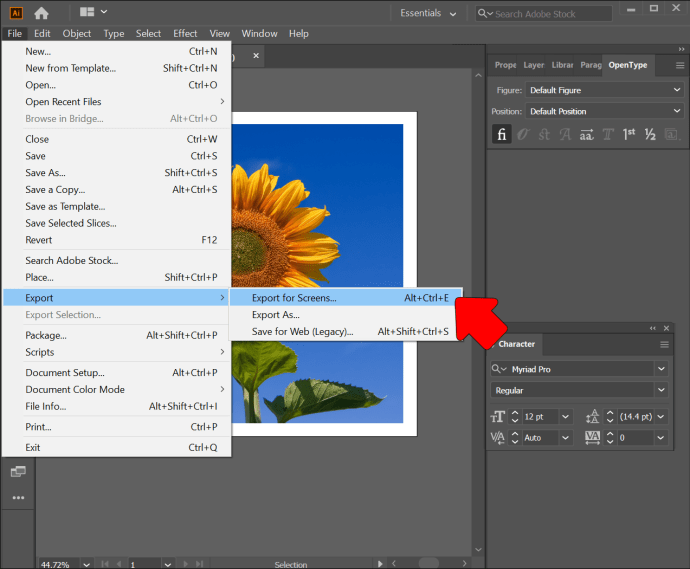The width and height of the screenshot is (690, 569).
Task: Increase font size with stepper arrow
Action: 516,413
